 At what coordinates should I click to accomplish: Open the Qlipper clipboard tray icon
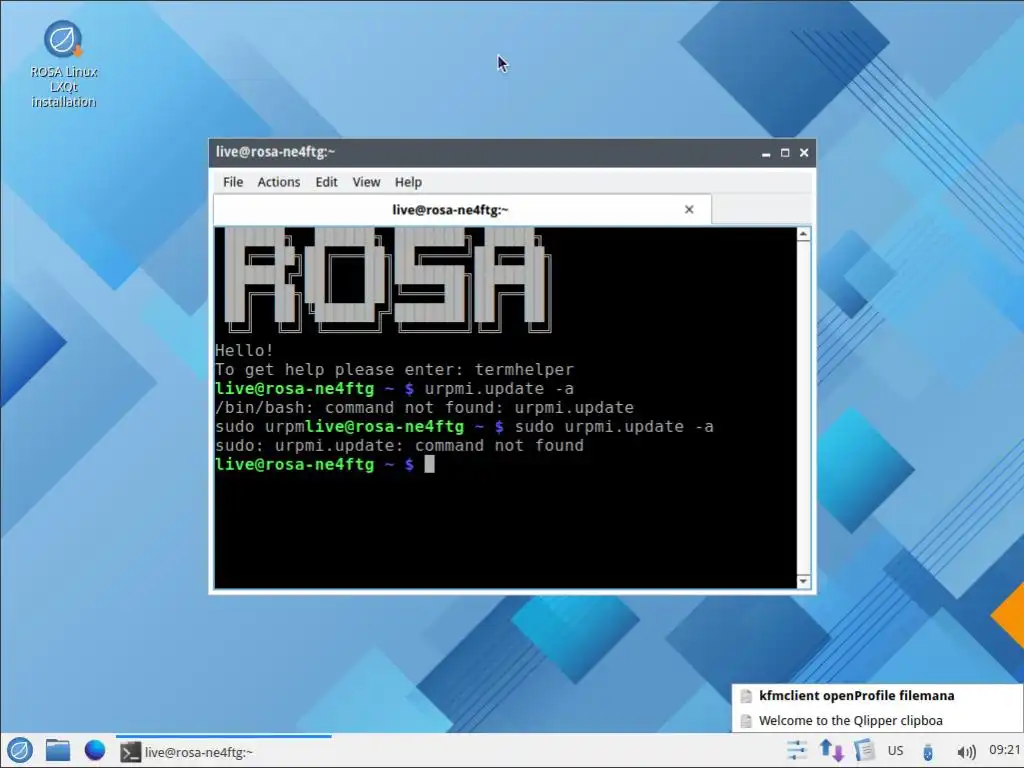tap(864, 750)
